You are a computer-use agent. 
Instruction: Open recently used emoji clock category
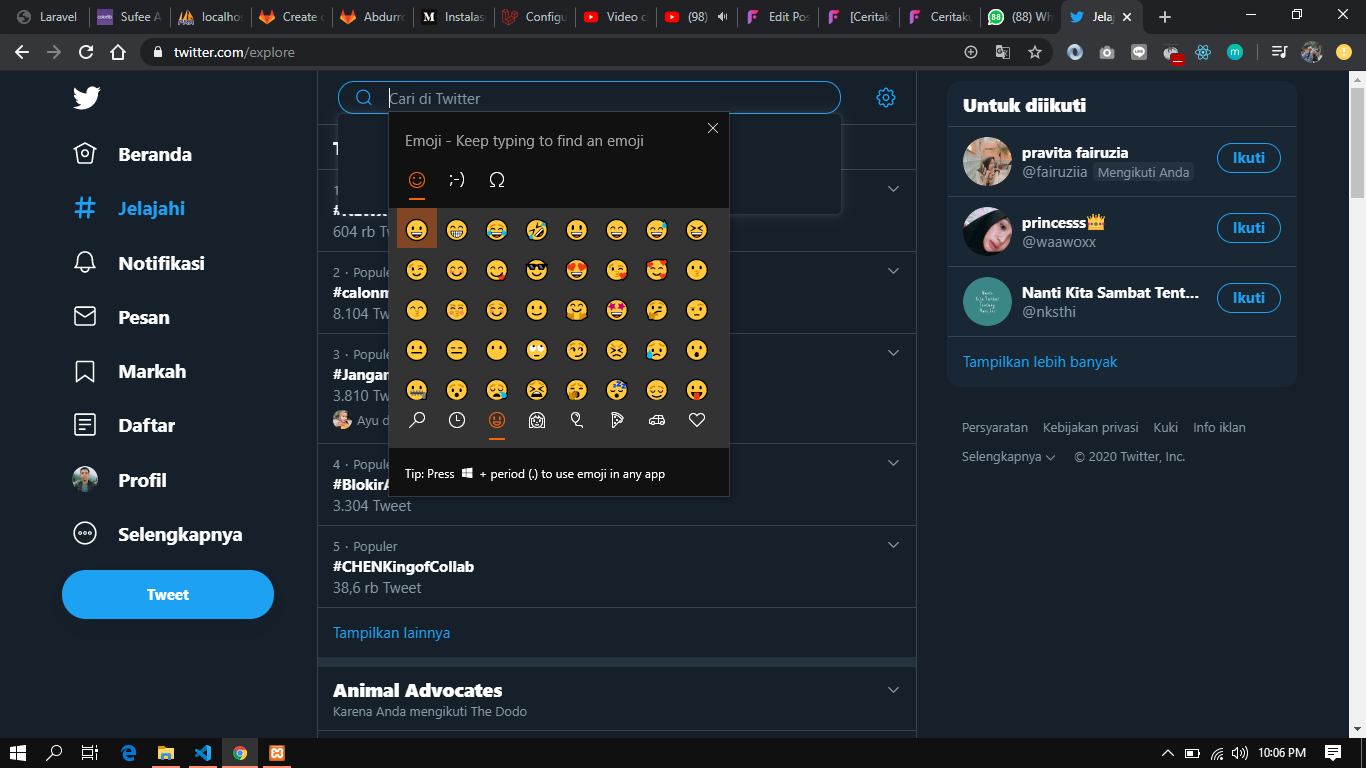pyautogui.click(x=457, y=420)
